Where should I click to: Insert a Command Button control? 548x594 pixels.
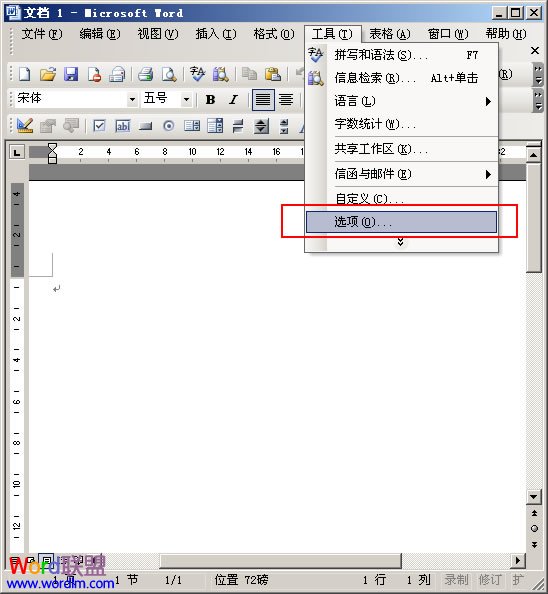point(145,126)
